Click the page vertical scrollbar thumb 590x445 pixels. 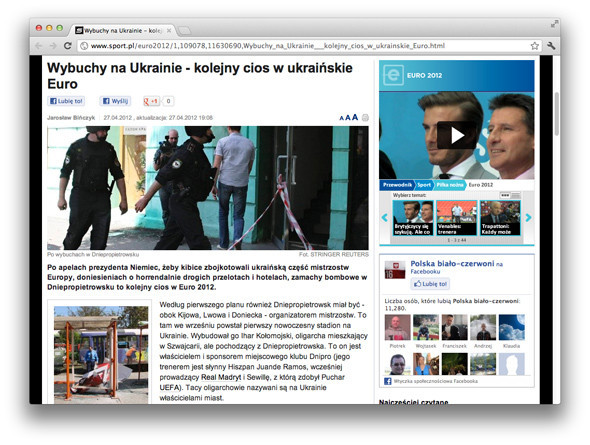tap(557, 114)
